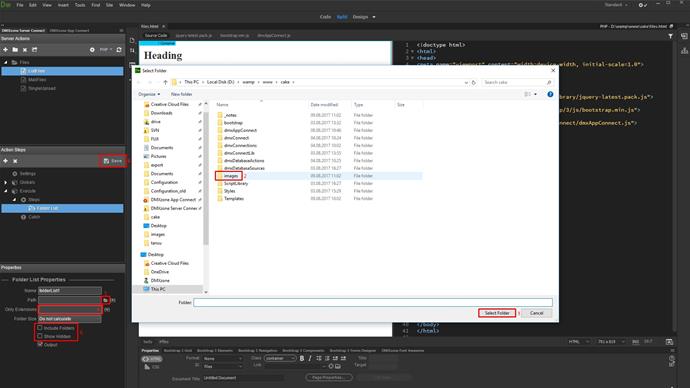The width and height of the screenshot is (690, 388).
Task: Select the Templates folder in list
Action: click(x=234, y=198)
